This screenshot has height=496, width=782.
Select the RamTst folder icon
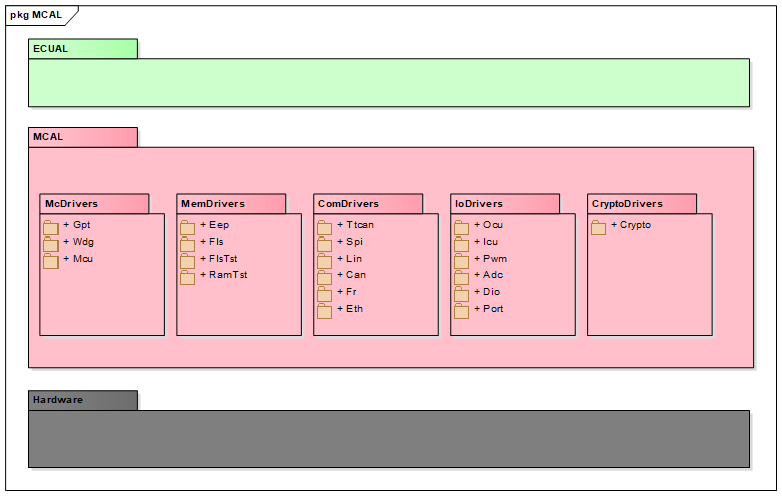(x=188, y=277)
